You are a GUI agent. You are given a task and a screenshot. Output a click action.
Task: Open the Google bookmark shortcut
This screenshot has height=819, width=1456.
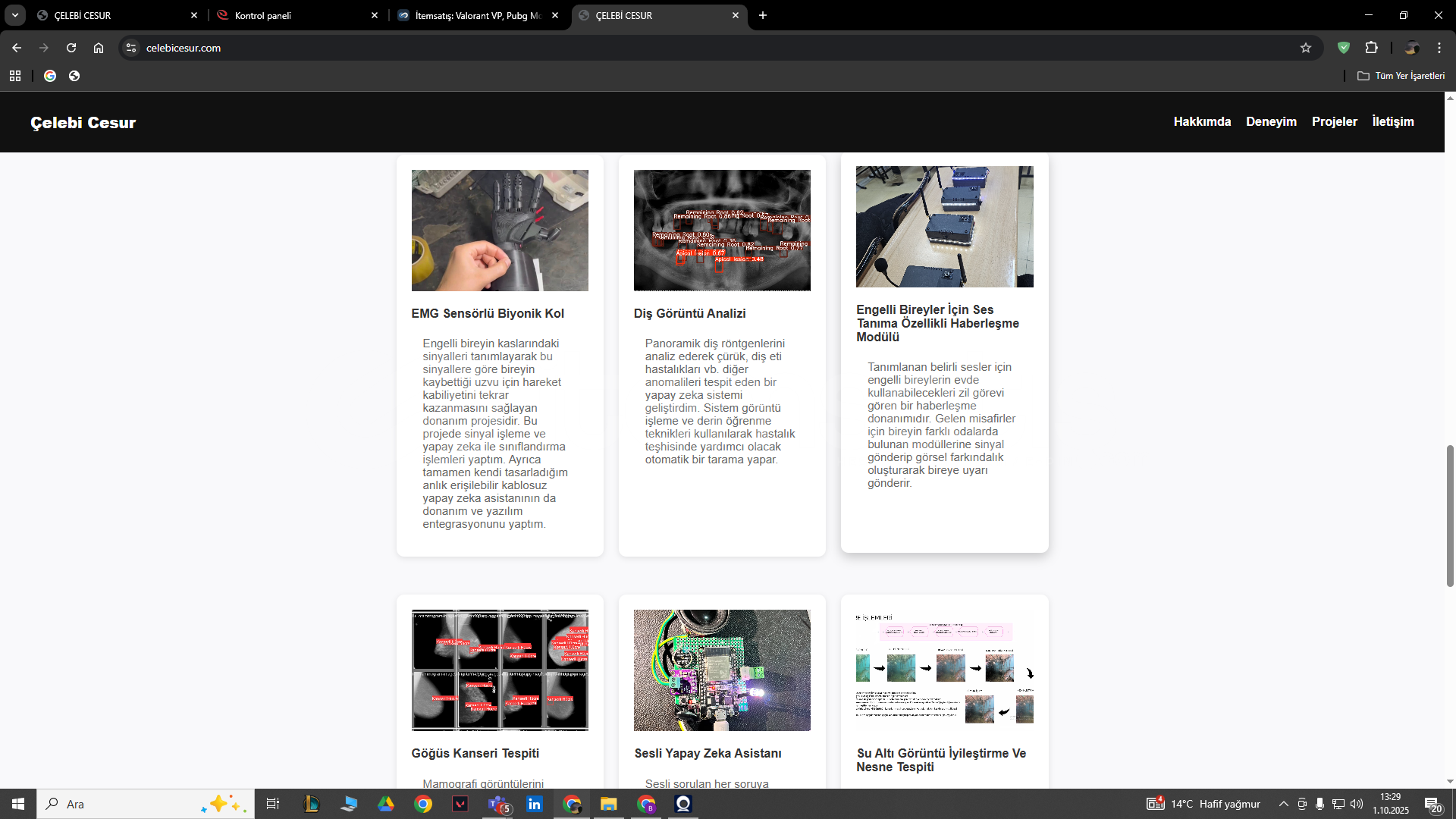pos(50,76)
